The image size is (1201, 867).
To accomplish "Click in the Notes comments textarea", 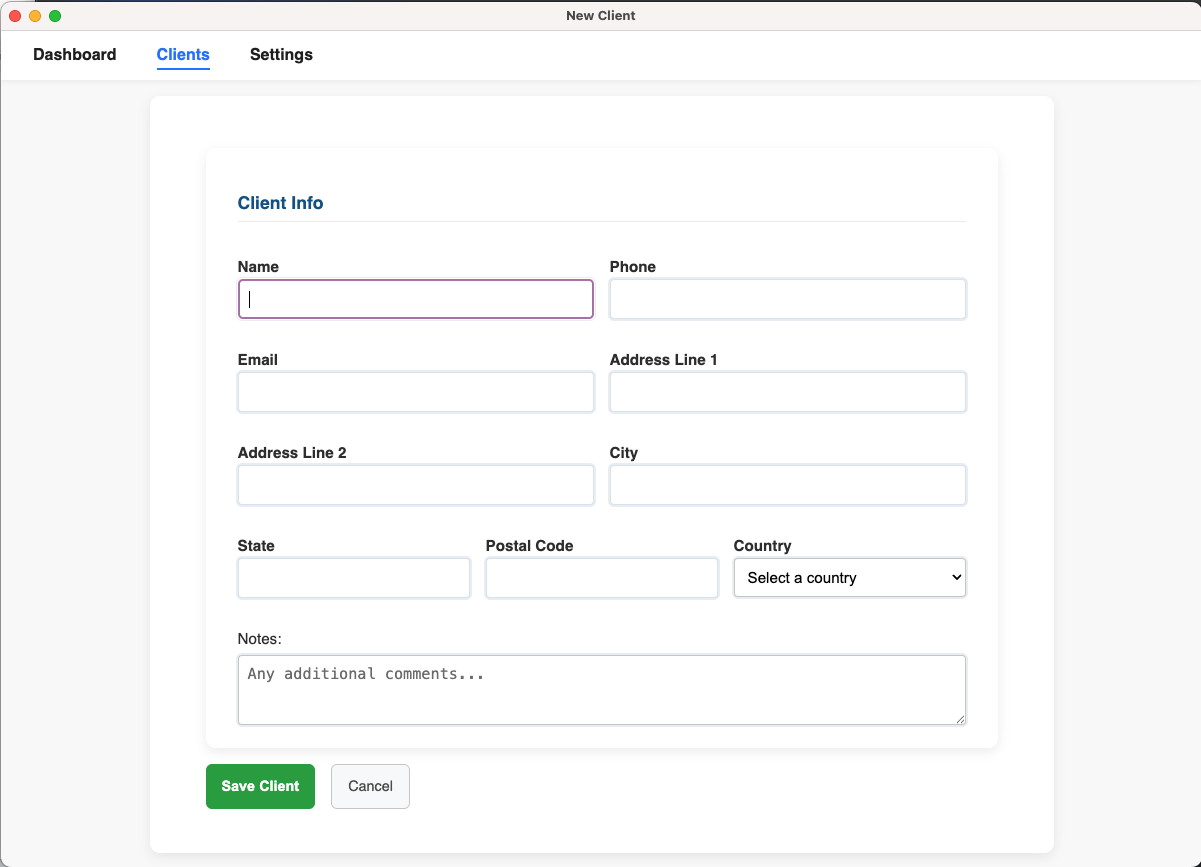I will [600, 690].
